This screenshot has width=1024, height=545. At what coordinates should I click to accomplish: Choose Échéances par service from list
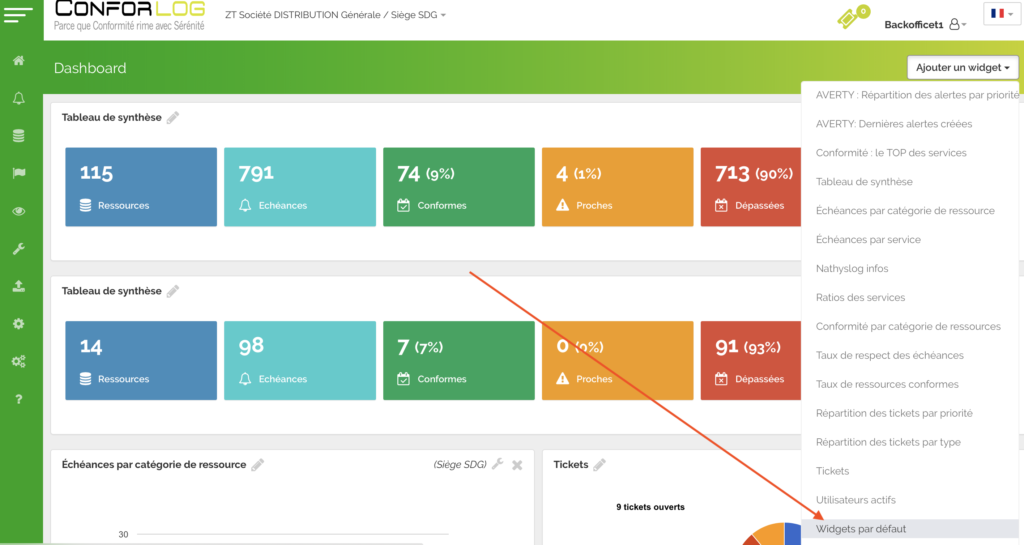868,240
